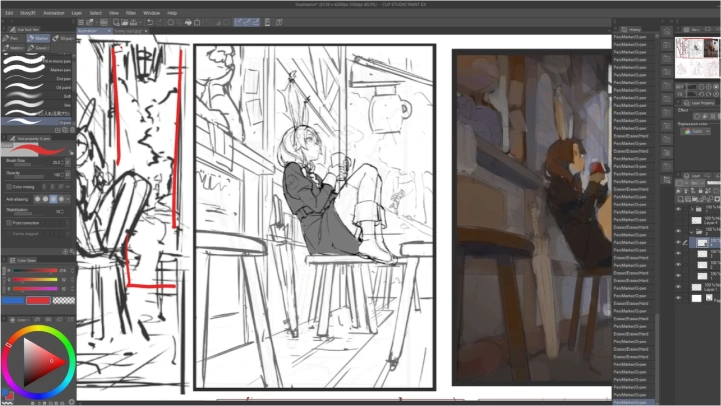Click the Scale/Rotate transform icon in toolbar
Viewport: 721px width, 406px height.
pyautogui.click(x=197, y=22)
